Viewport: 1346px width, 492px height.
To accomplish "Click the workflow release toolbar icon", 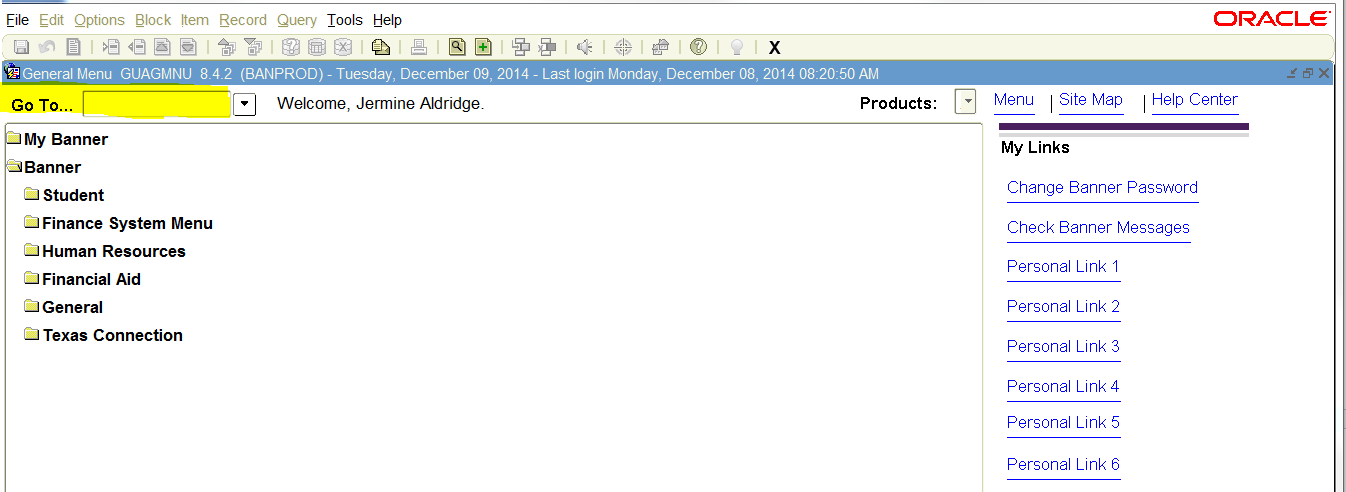I will 547,47.
